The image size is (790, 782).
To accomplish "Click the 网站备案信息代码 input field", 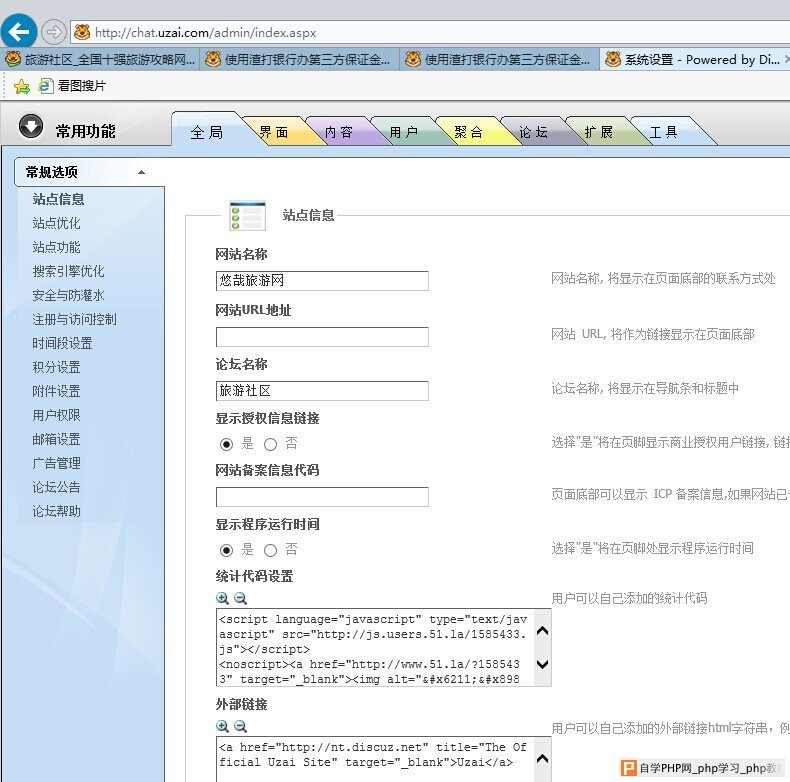I will [x=322, y=497].
